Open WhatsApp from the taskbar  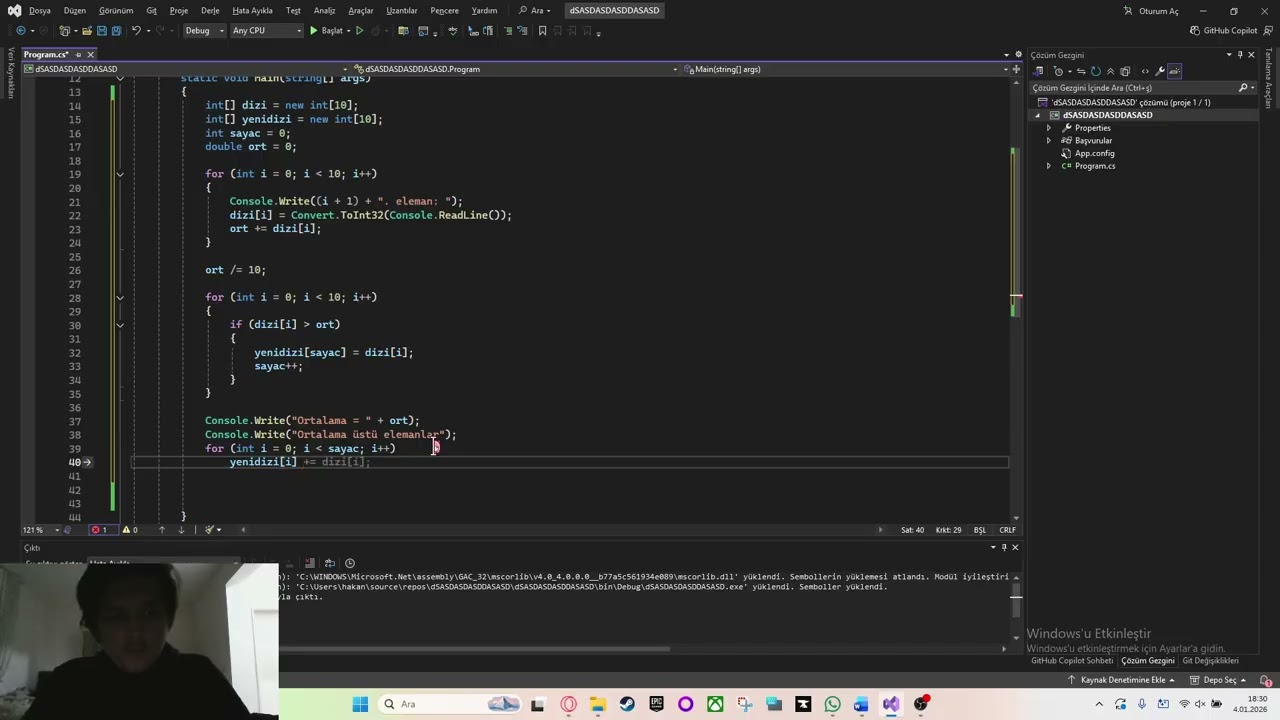832,704
